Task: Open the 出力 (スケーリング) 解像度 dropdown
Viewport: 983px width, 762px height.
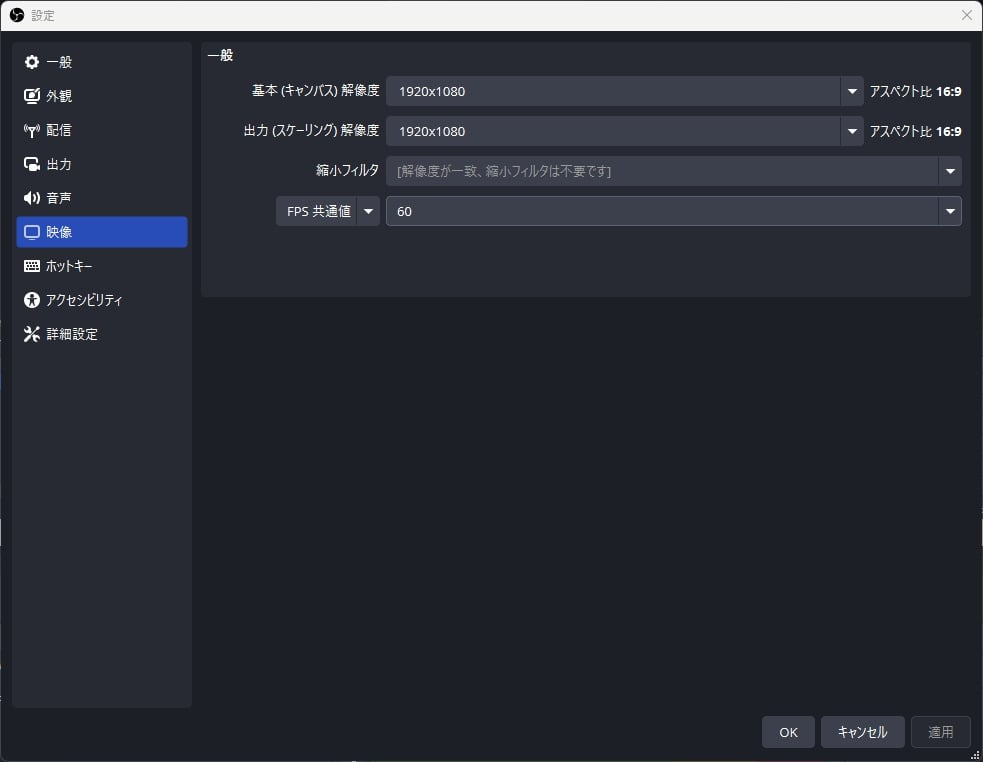Action: 851,131
